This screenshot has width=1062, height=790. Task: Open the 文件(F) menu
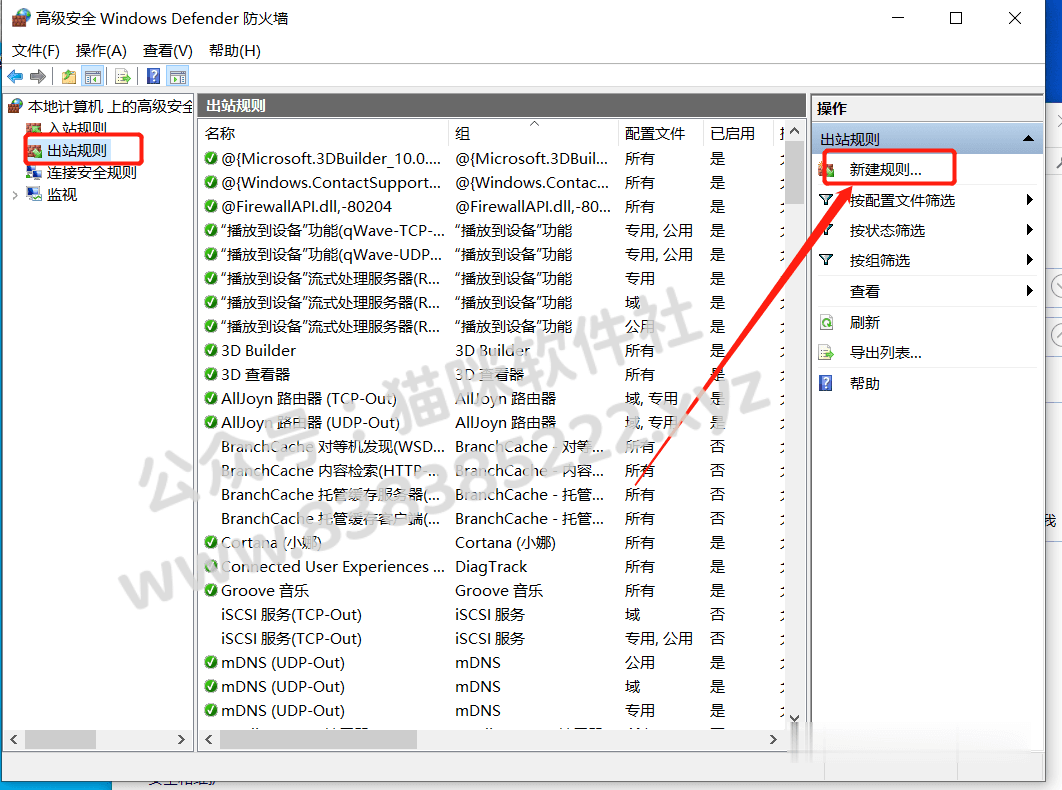(x=36, y=51)
